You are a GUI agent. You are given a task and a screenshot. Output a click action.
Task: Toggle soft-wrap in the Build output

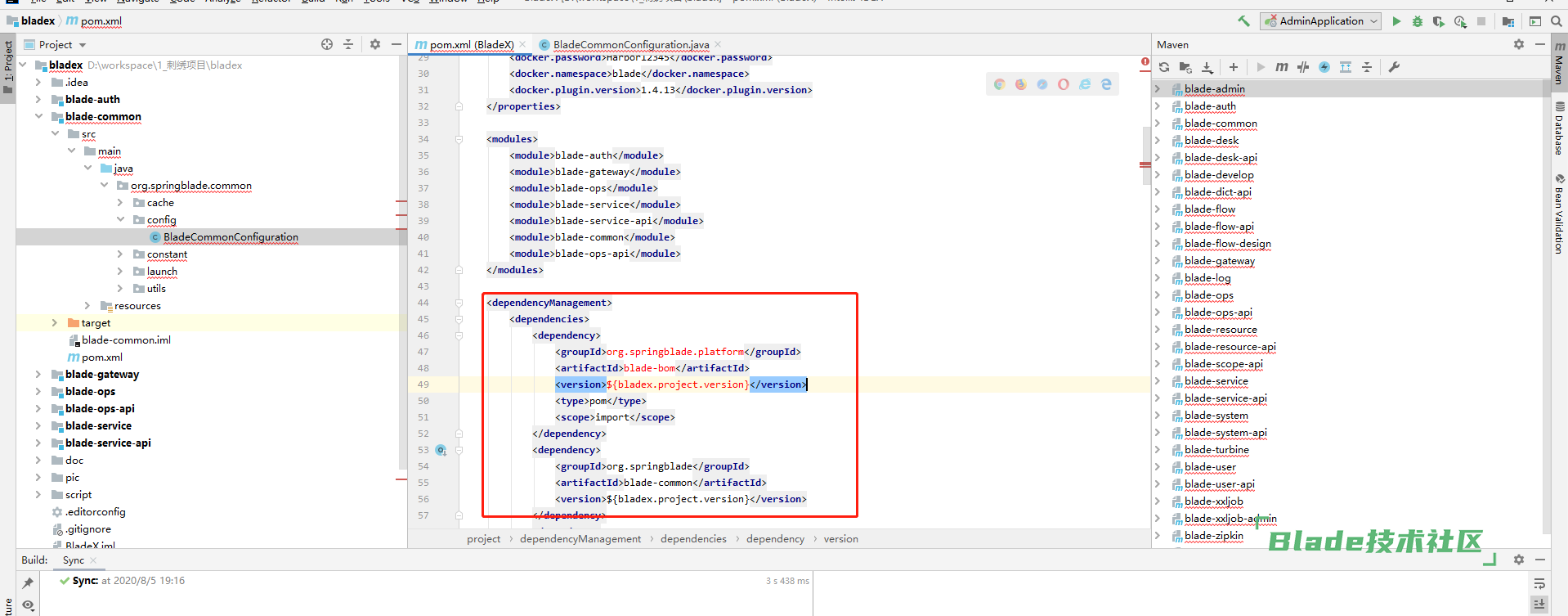click(1539, 583)
